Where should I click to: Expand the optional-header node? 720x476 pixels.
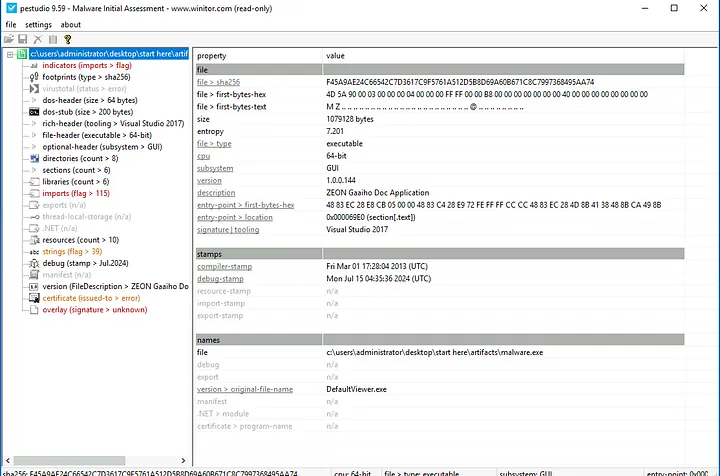(34, 147)
